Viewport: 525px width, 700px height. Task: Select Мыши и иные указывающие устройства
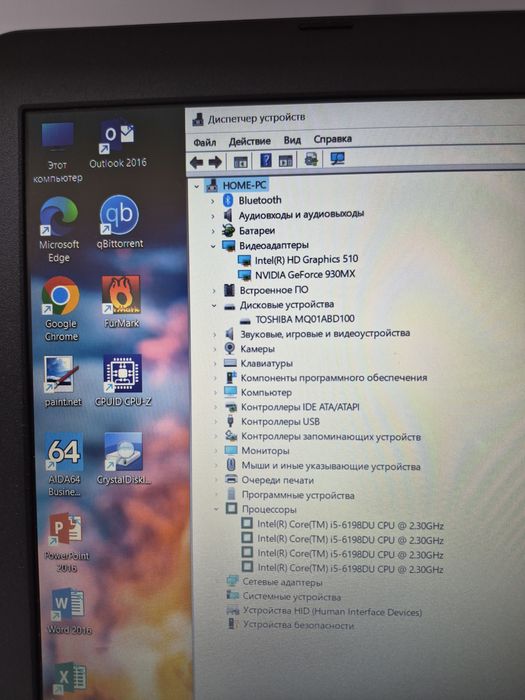pos(331,466)
